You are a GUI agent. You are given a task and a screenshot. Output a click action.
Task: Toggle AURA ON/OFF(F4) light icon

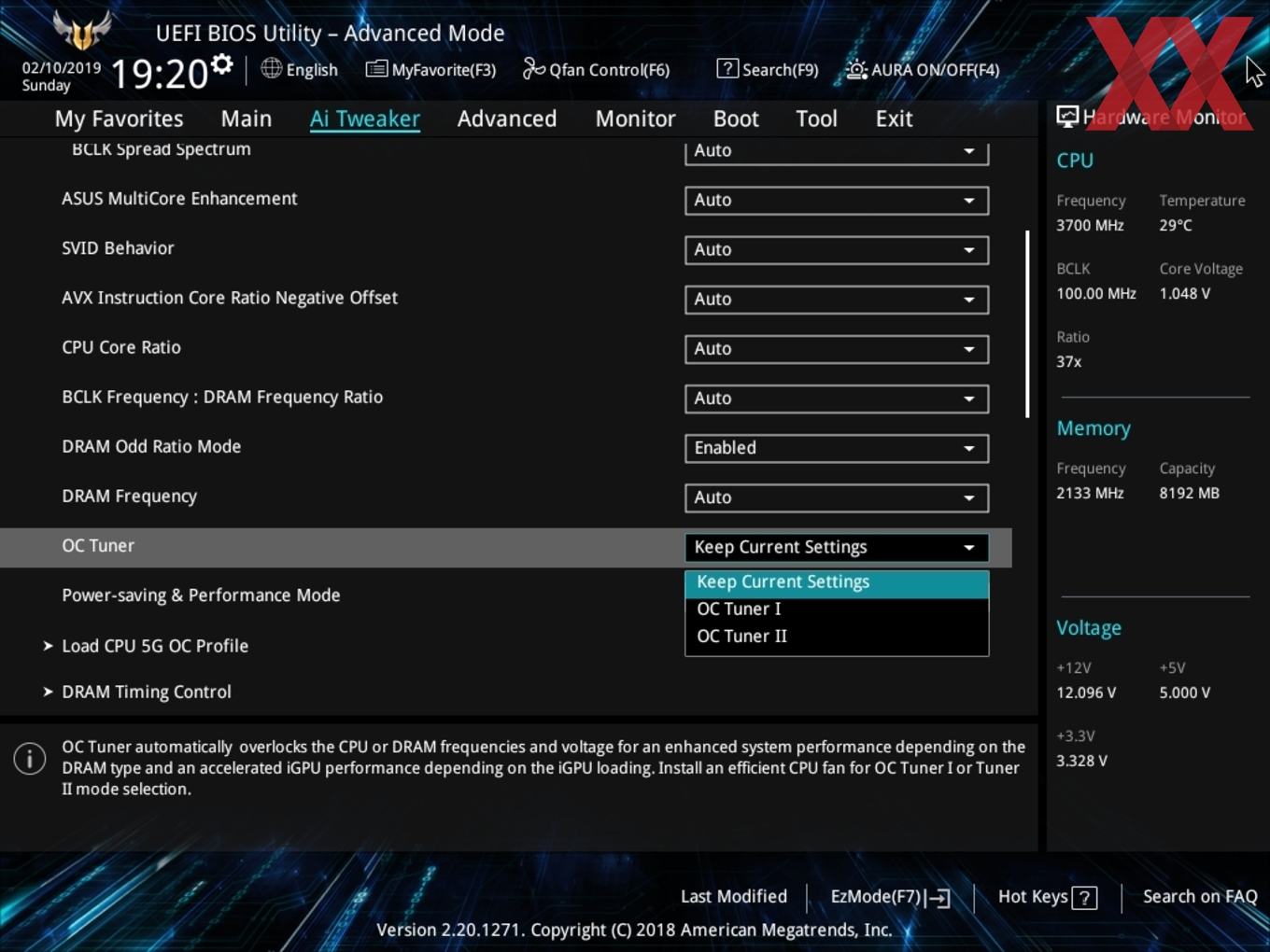[x=856, y=69]
